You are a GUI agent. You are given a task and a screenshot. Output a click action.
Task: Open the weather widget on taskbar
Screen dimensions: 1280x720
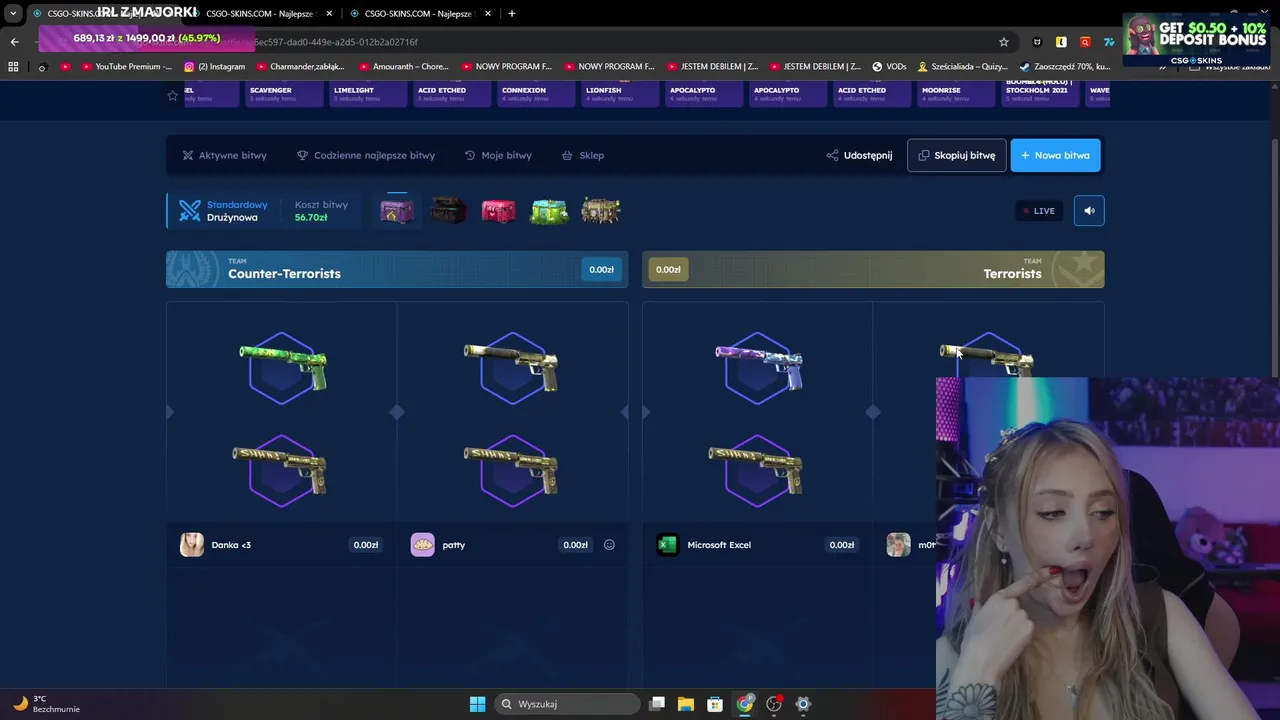pos(45,704)
